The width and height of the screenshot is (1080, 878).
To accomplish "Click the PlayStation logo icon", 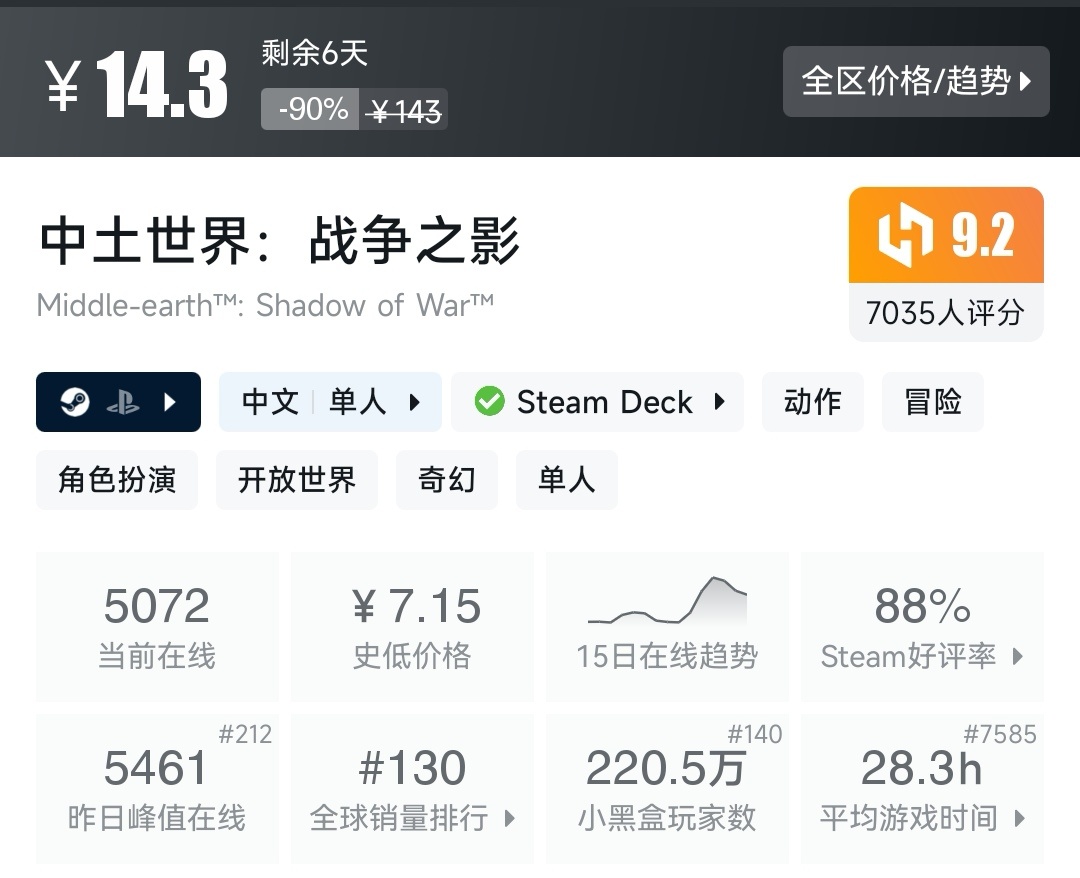I will pos(123,402).
